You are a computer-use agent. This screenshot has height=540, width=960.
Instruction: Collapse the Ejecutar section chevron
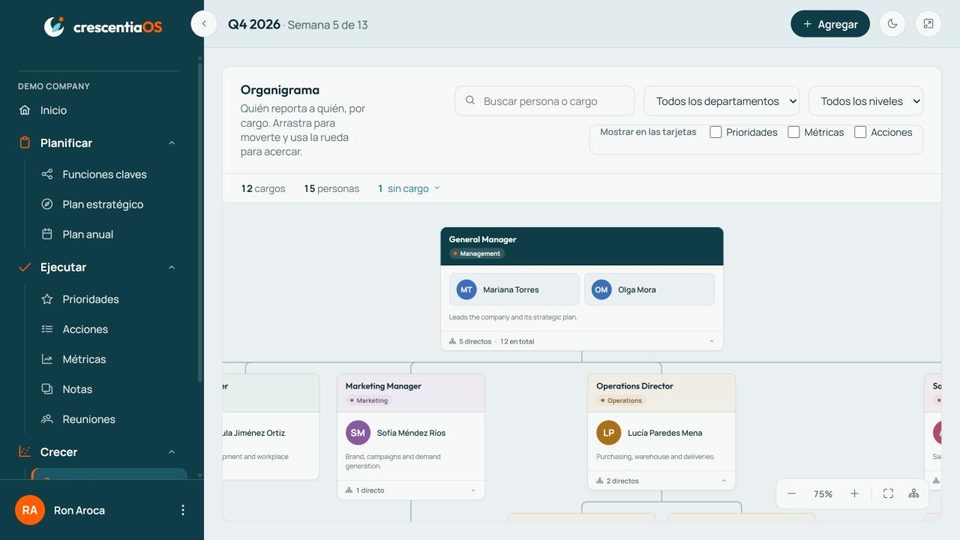pos(171,268)
